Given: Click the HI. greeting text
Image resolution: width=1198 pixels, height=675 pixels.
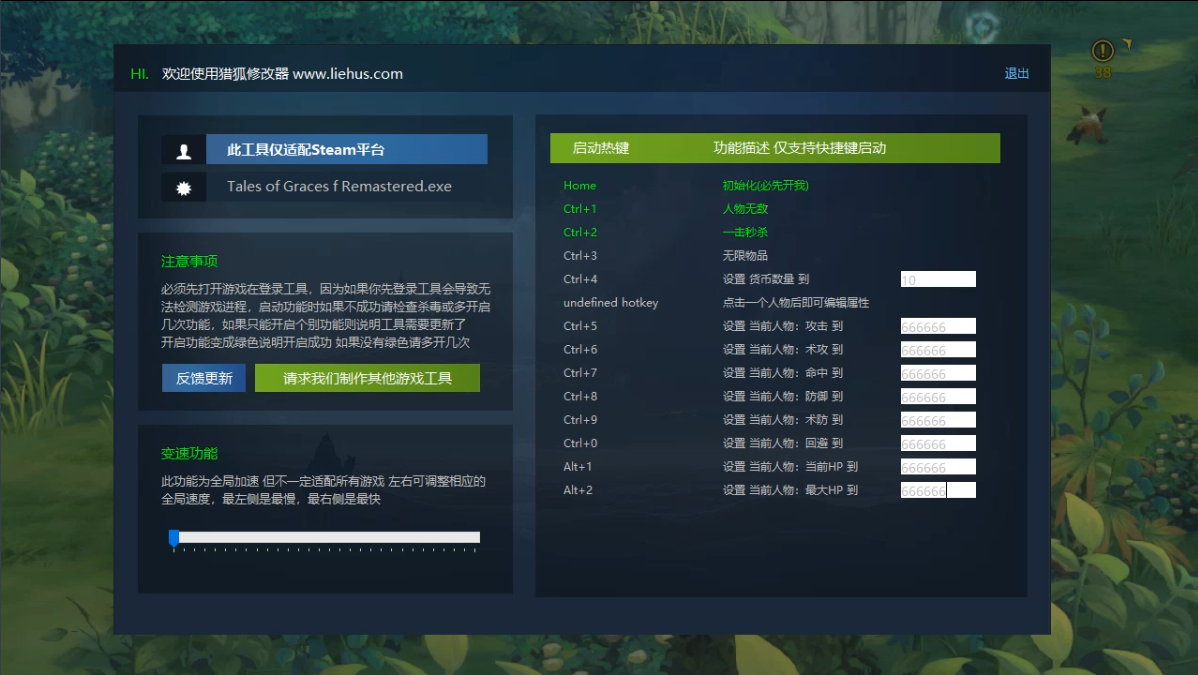Looking at the screenshot, I should pyautogui.click(x=139, y=74).
